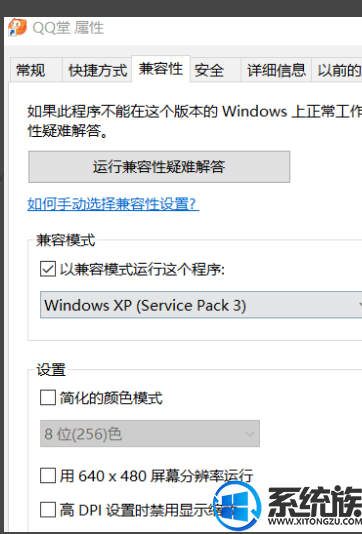Click the QQ堂 app icon in title bar
This screenshot has height=534, width=362.
click(17, 28)
